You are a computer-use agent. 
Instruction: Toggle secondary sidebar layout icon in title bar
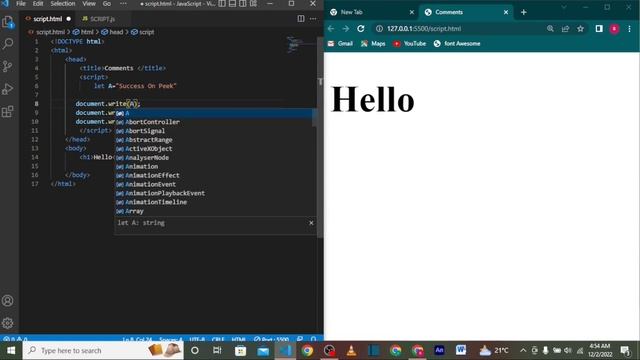click(242, 4)
